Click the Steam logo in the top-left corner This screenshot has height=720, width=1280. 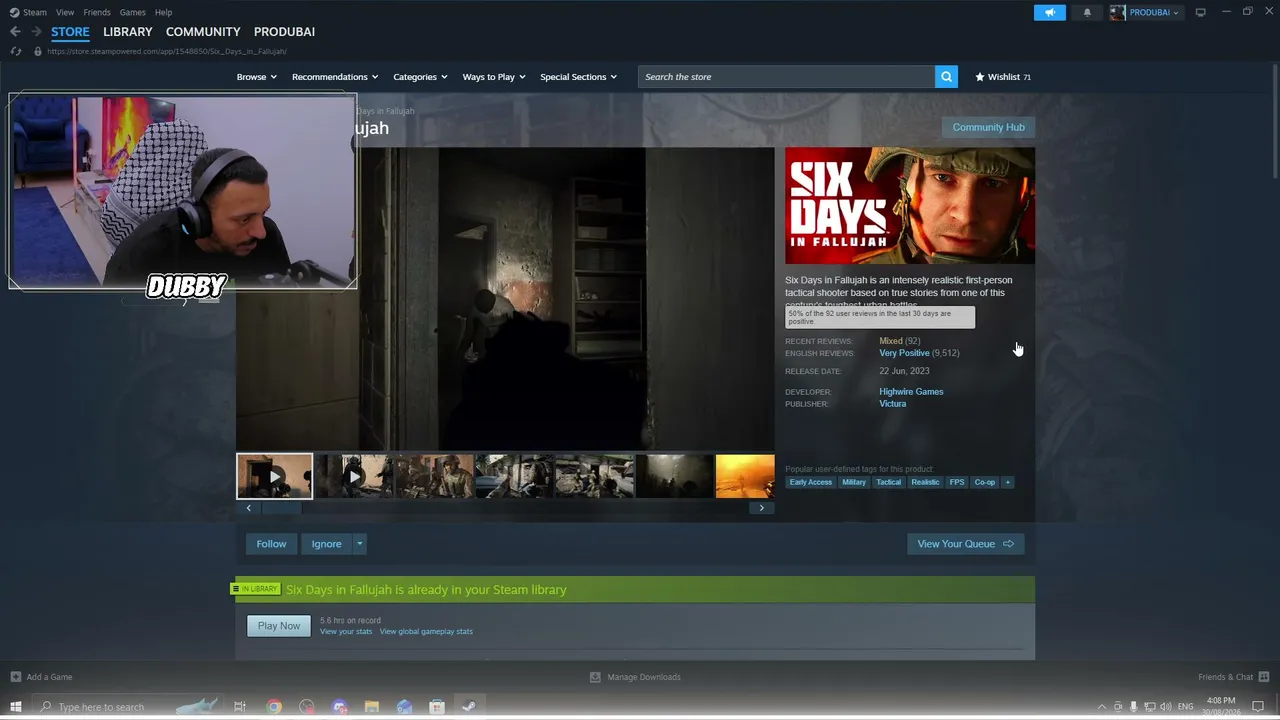(x=14, y=12)
